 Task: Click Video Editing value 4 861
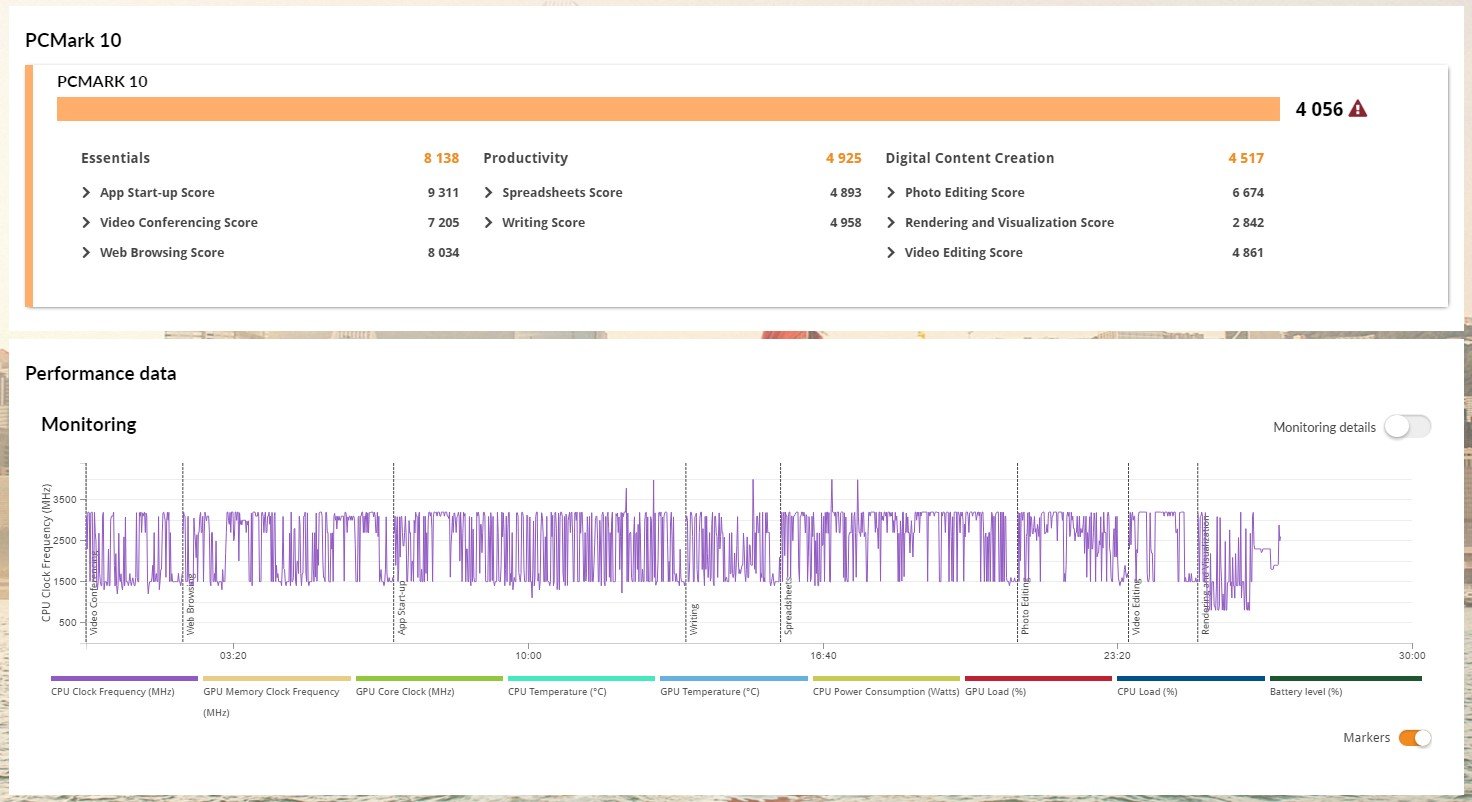pyautogui.click(x=1248, y=253)
